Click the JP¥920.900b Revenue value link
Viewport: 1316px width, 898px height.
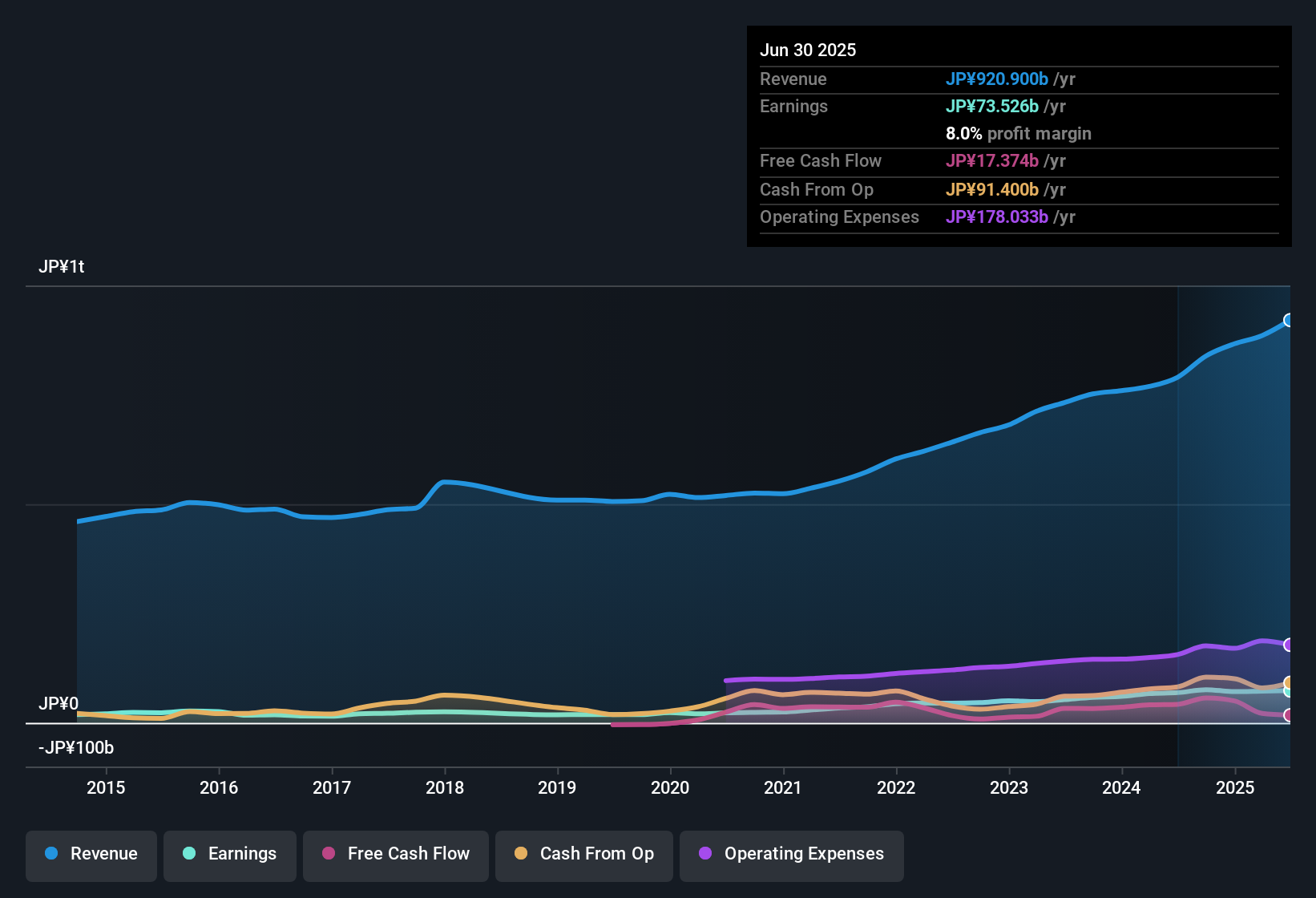coord(997,79)
